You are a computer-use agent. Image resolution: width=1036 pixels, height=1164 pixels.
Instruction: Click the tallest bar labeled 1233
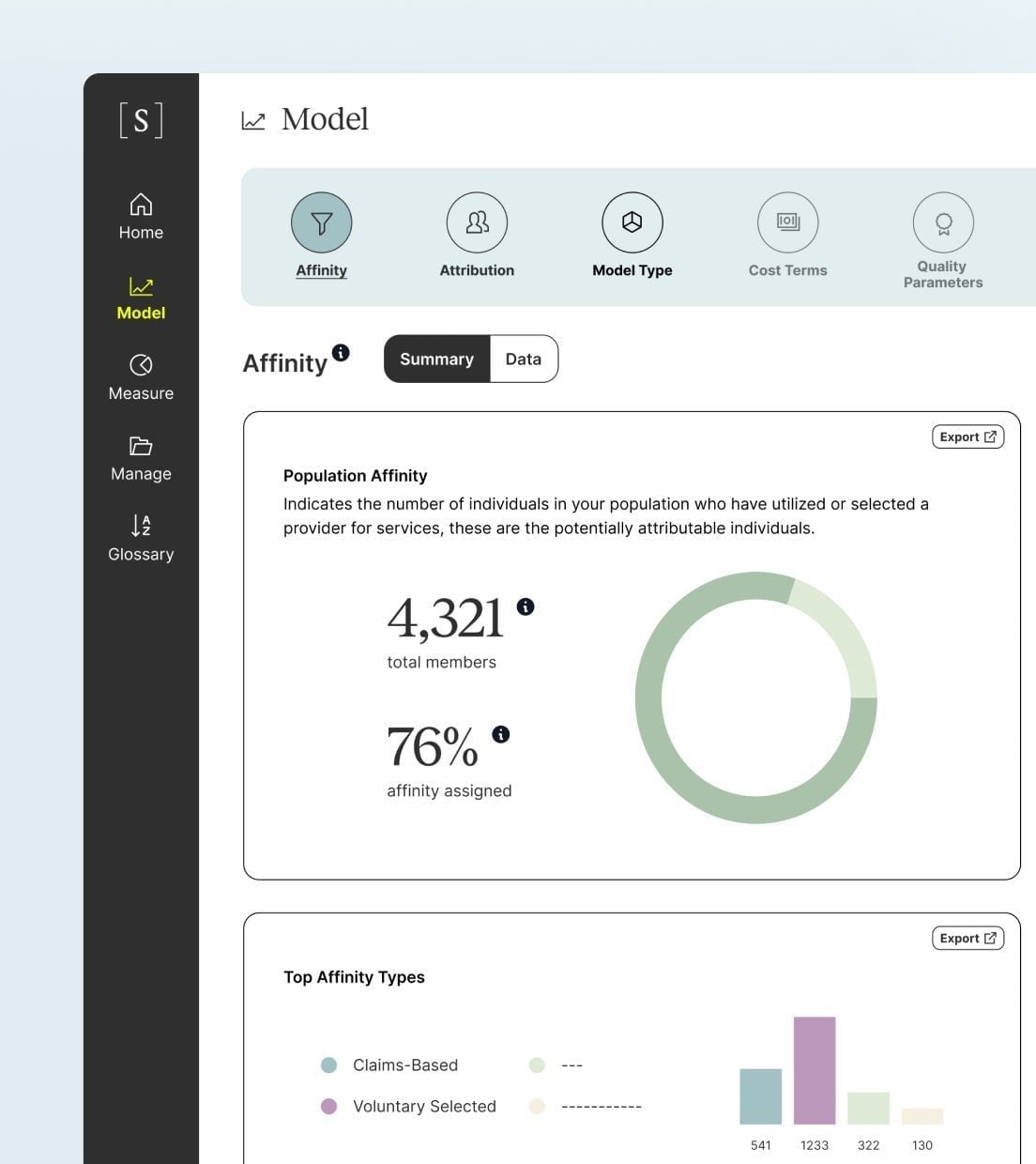[x=815, y=1070]
